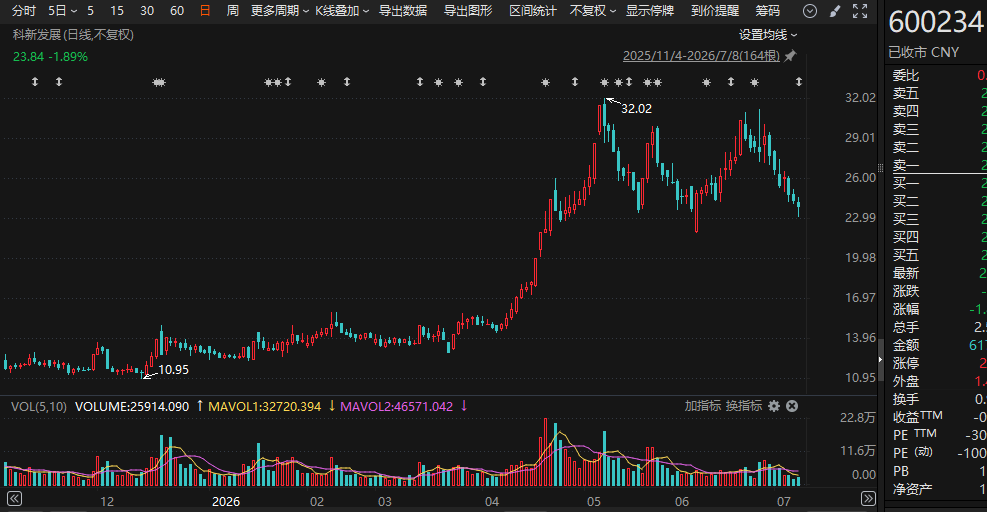The height and width of the screenshot is (512, 987).
Task: Click the 05 month axis label
Action: 594,501
